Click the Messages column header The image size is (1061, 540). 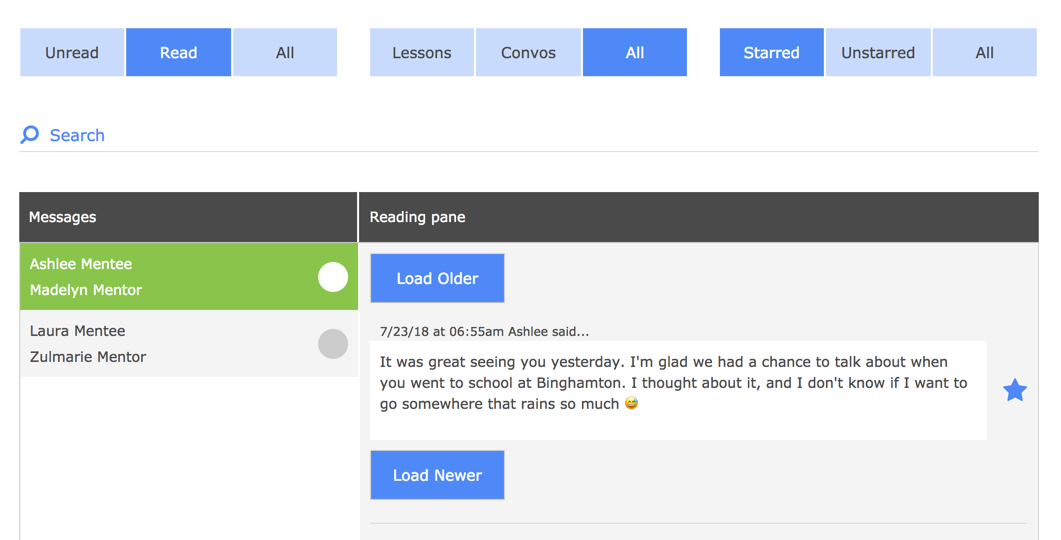point(188,217)
